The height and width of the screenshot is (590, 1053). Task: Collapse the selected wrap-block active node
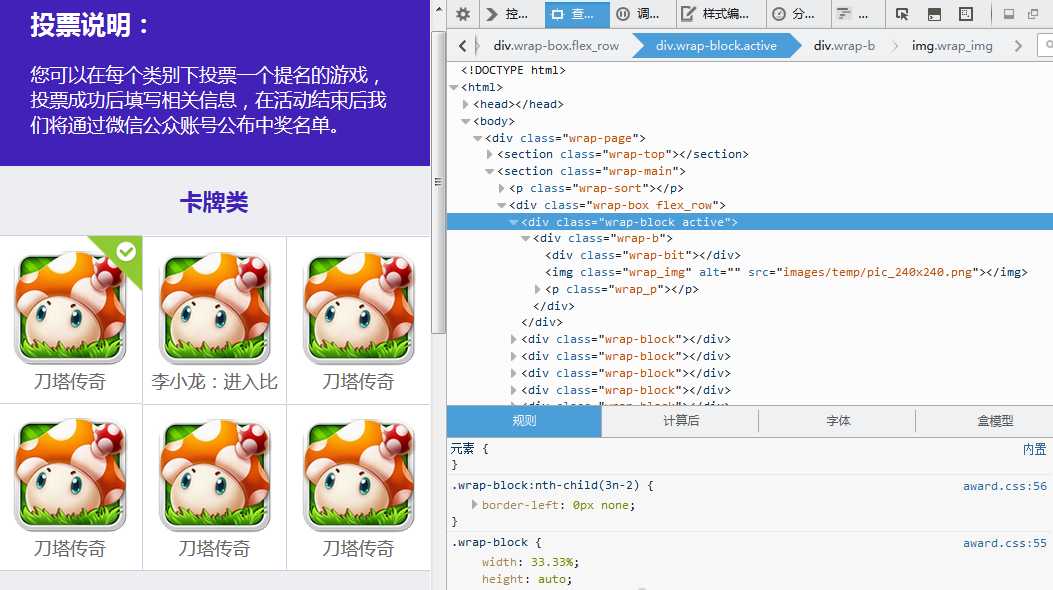coord(514,222)
